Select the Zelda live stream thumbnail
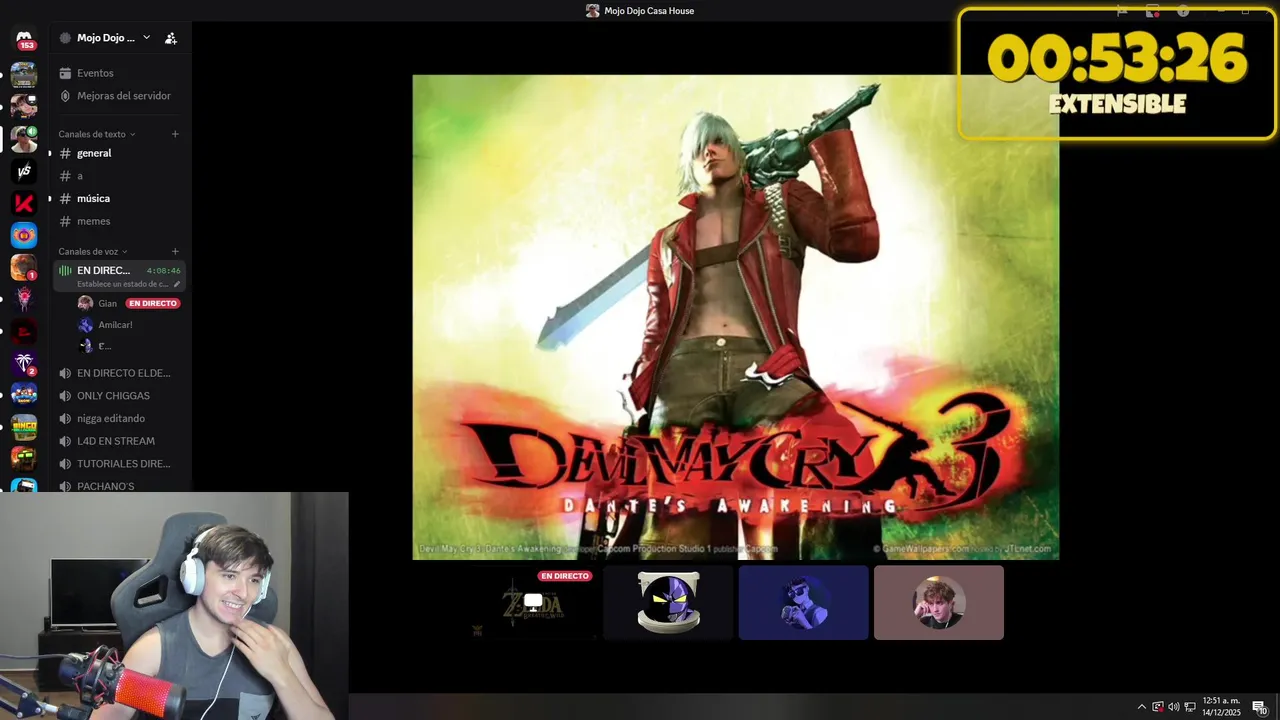The image size is (1280, 720). (x=534, y=603)
